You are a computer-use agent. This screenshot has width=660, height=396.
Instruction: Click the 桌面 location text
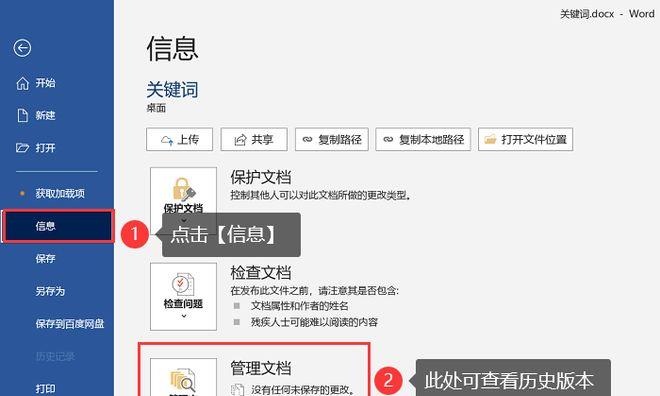point(156,108)
